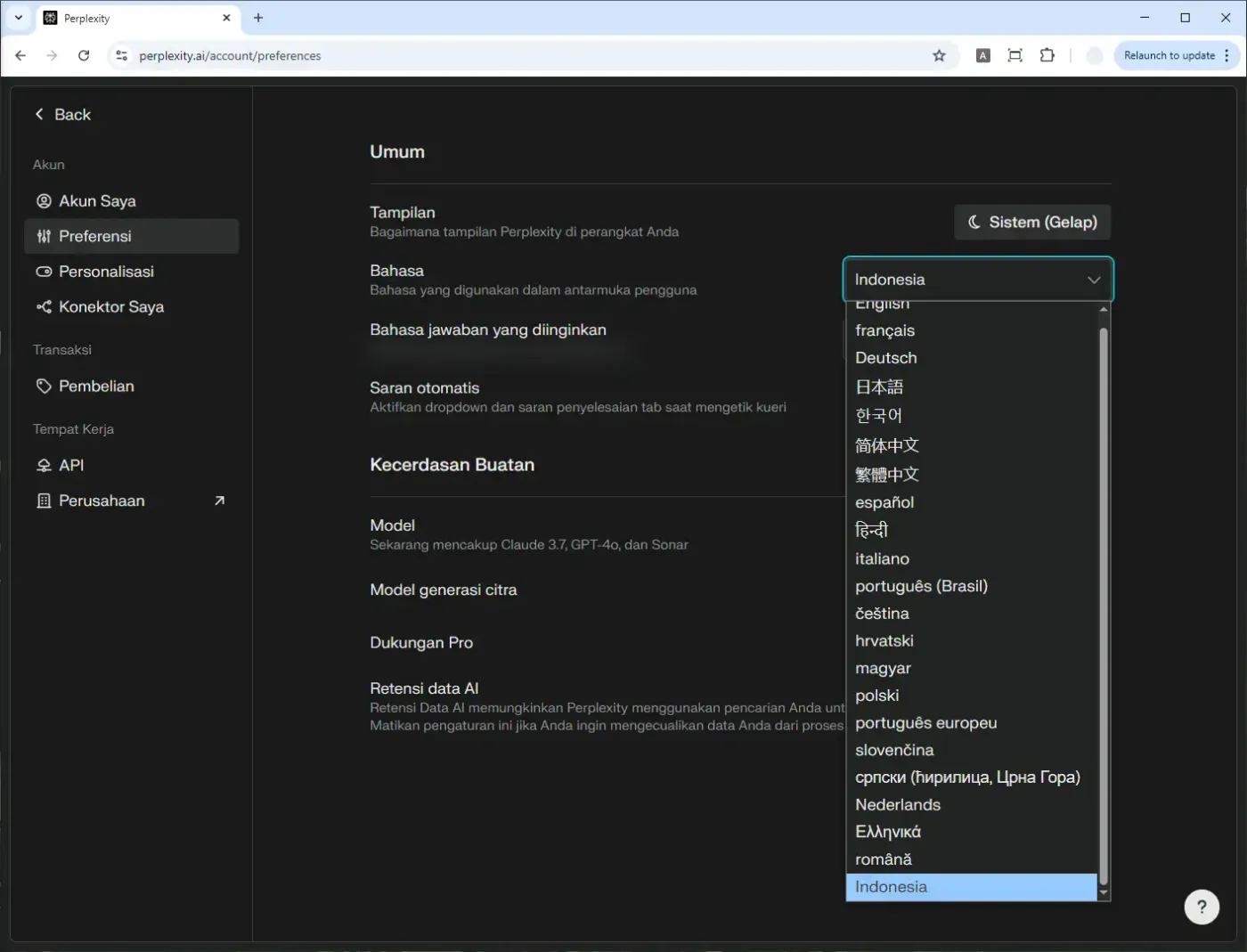The height and width of the screenshot is (952, 1247).
Task: Click the Relaunch to update button
Action: pyautogui.click(x=1170, y=55)
